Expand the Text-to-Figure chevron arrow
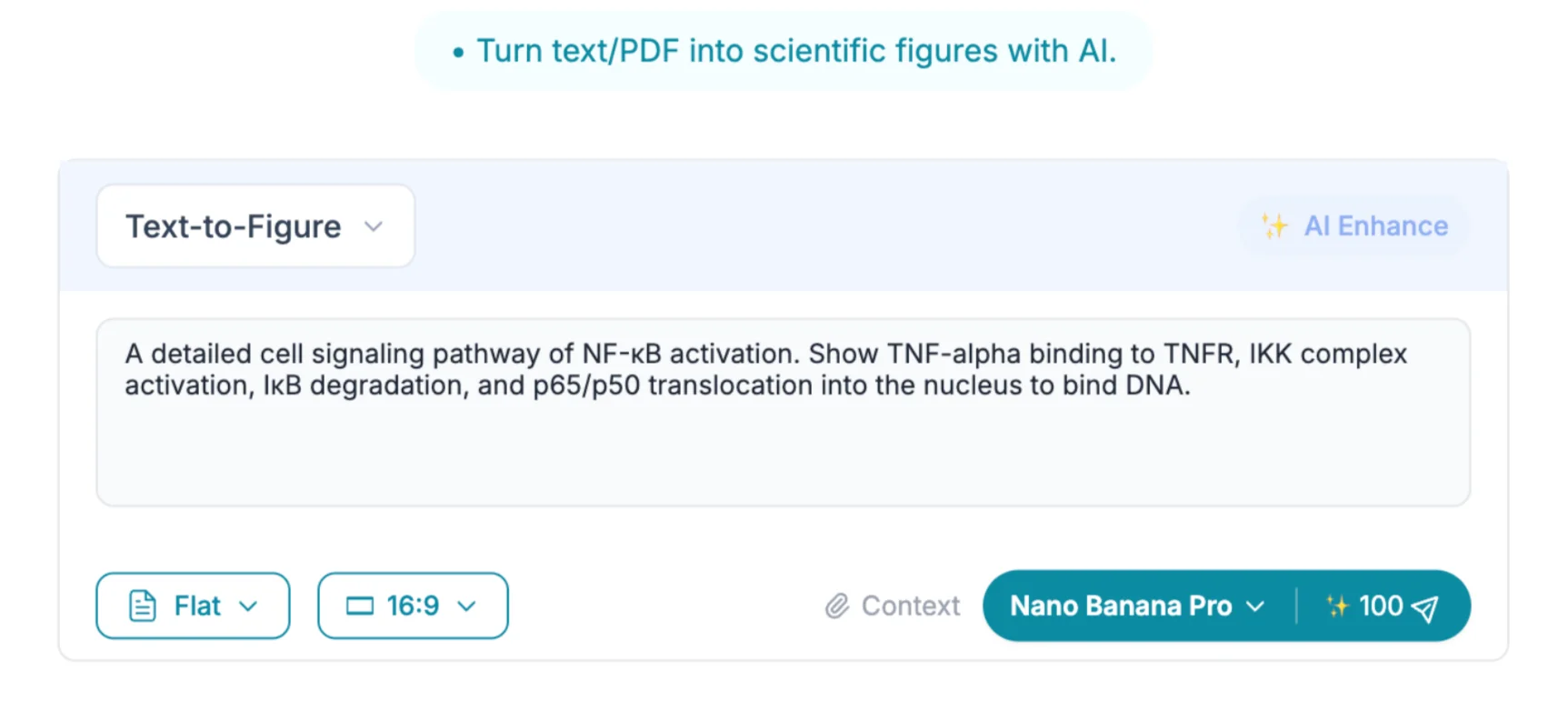Screen dimensions: 1568x701 tap(374, 226)
